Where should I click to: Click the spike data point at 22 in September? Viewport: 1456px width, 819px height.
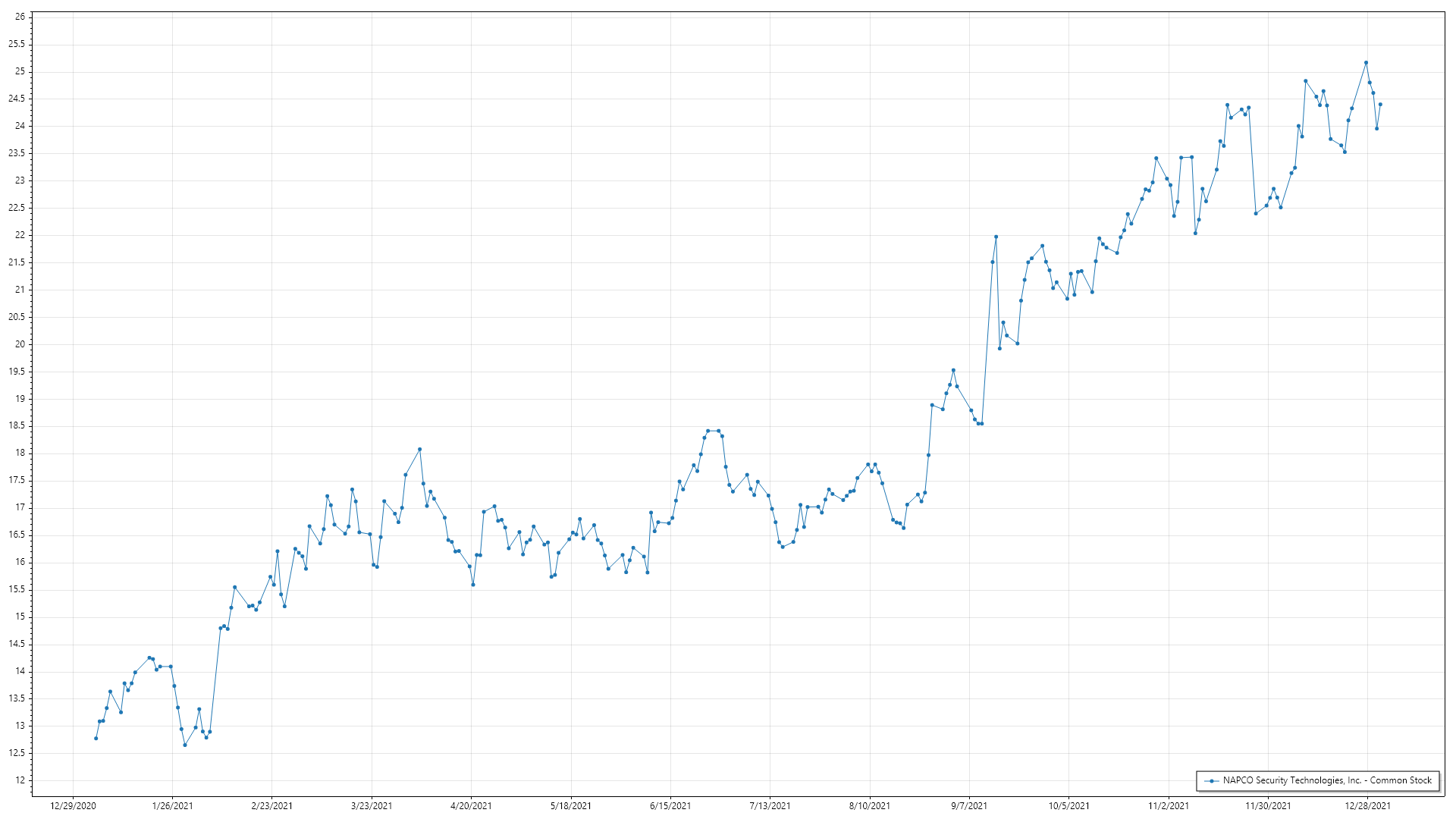point(996,237)
